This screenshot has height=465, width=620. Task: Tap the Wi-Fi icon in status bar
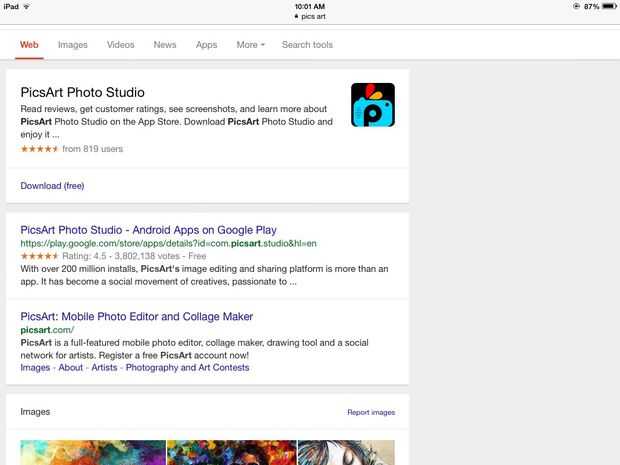[x=26, y=6]
